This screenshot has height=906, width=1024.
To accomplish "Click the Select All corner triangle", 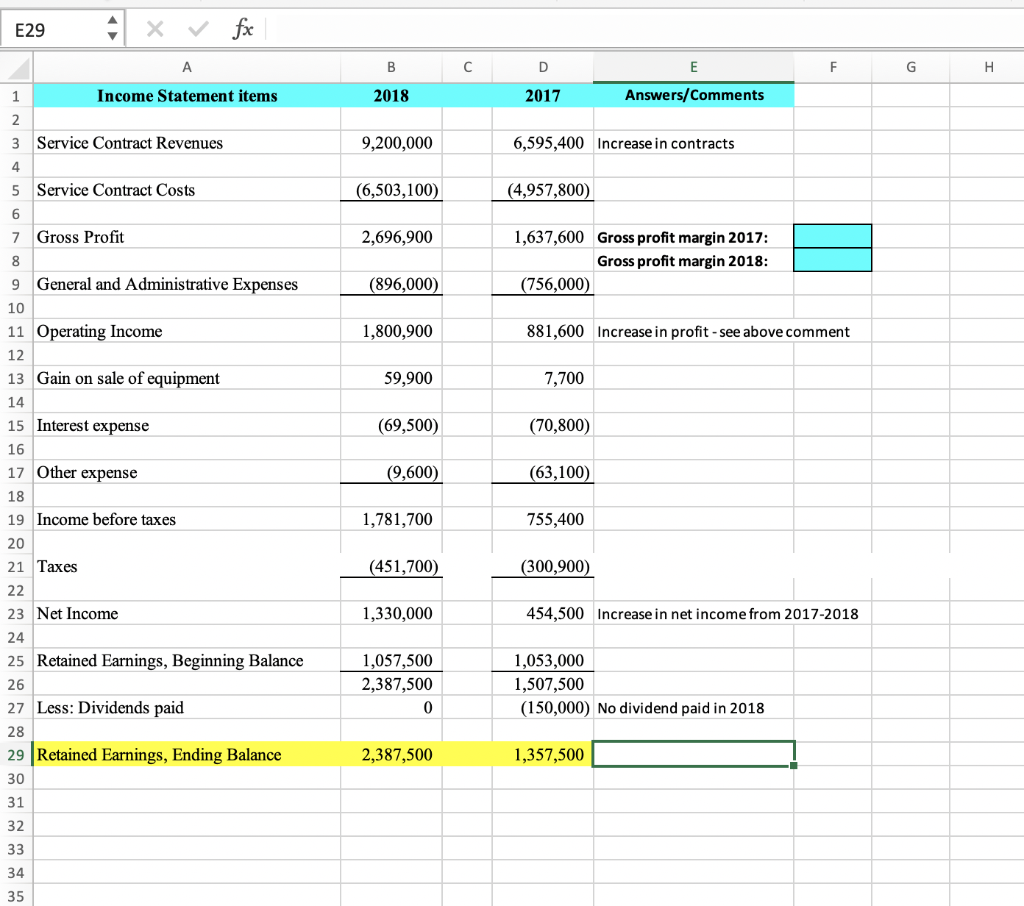I will click(x=16, y=70).
